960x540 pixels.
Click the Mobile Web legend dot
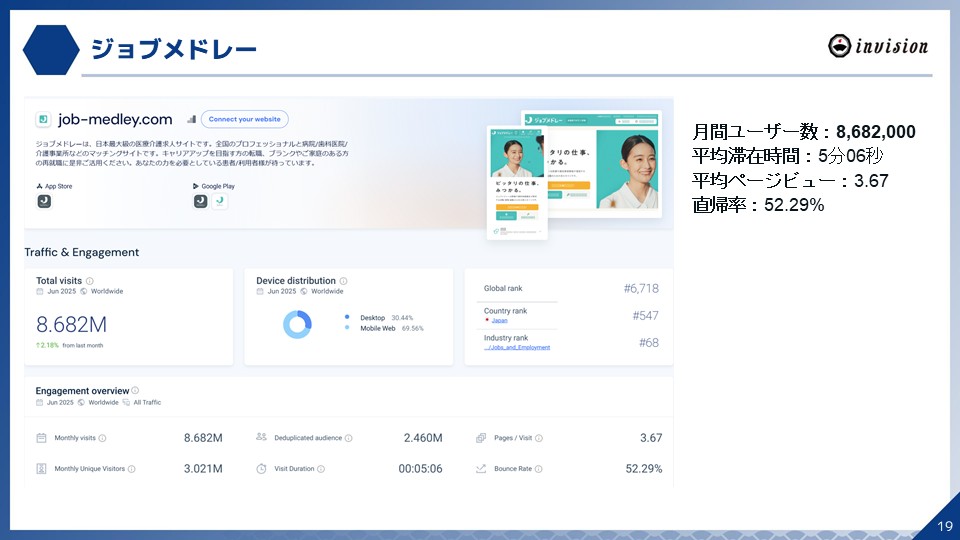347,328
